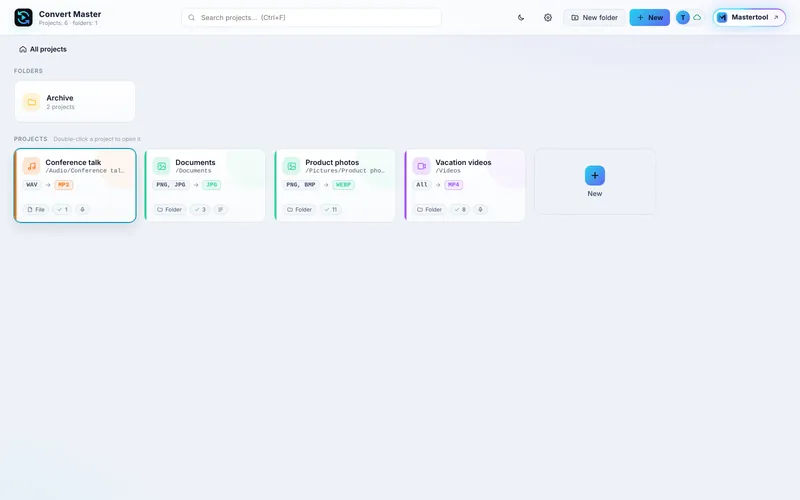Select the Product photos project title
Screen dimensions: 800x500
click(x=332, y=162)
